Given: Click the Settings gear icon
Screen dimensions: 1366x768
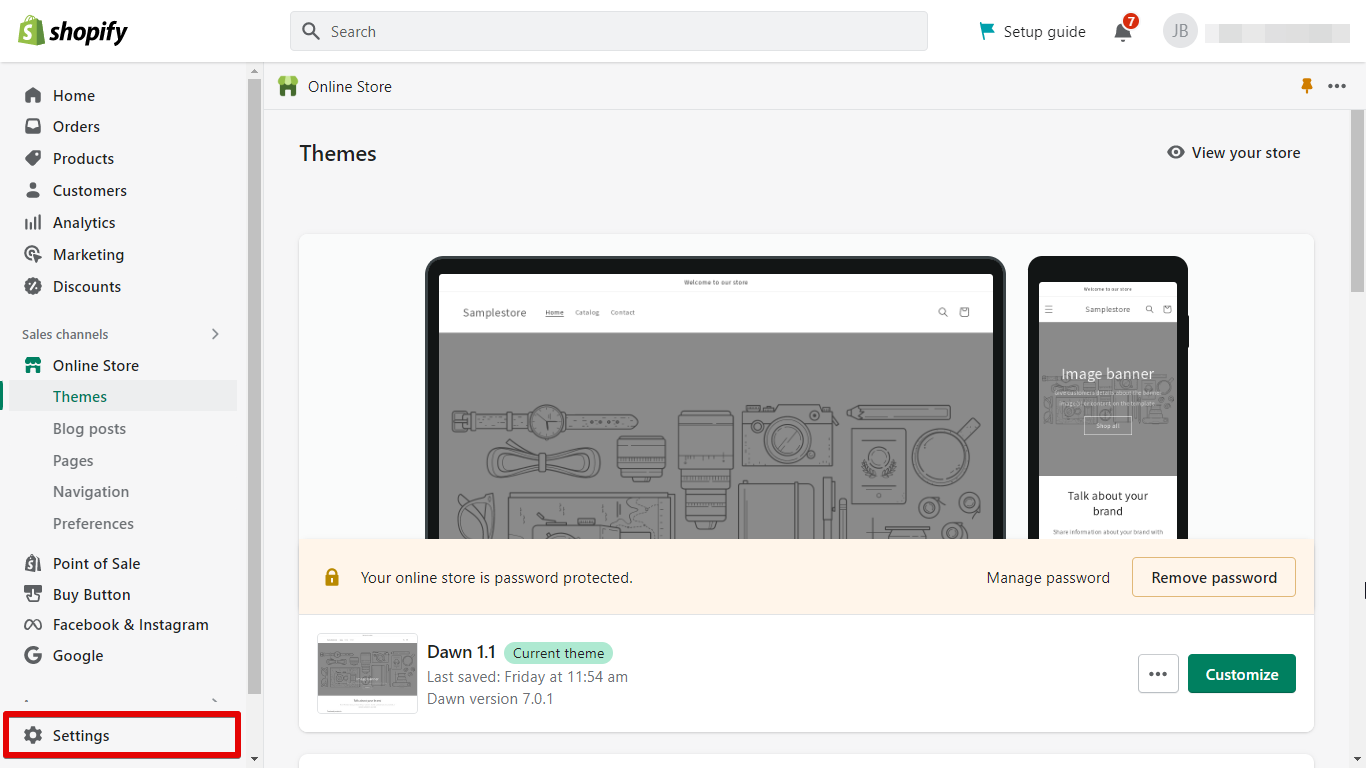Looking at the screenshot, I should (33, 735).
